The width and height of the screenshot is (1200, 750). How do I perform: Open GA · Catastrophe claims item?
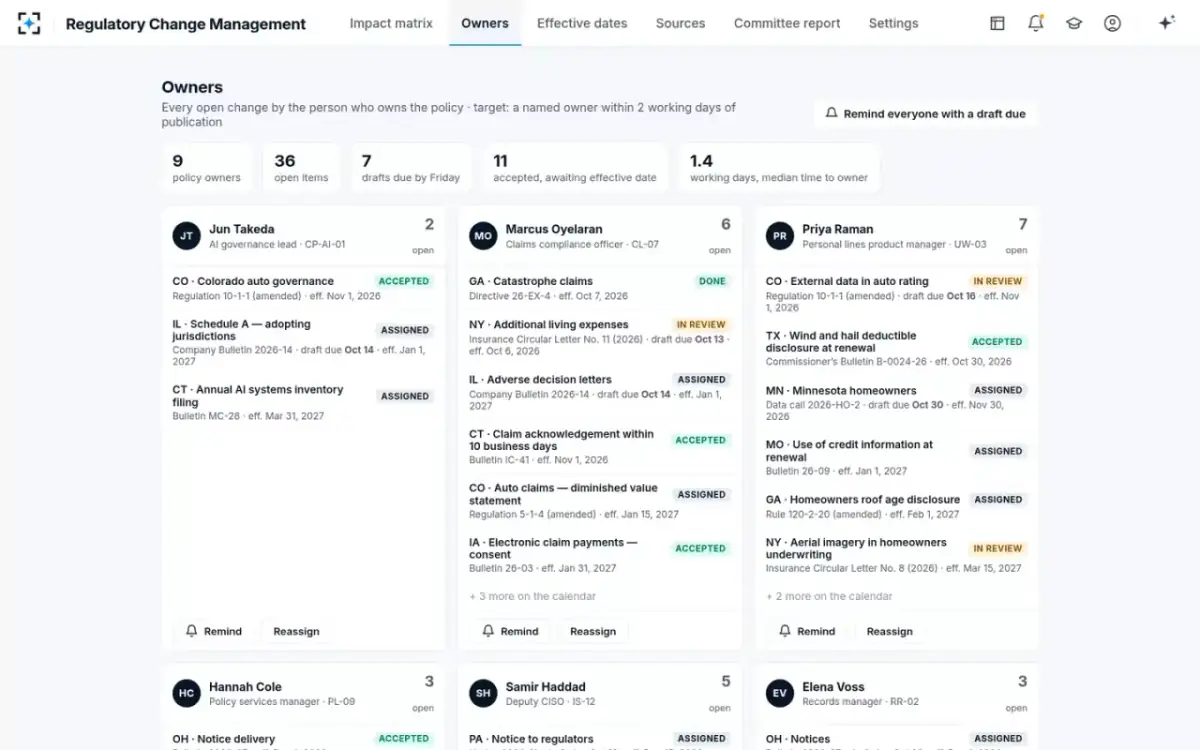tap(600, 288)
